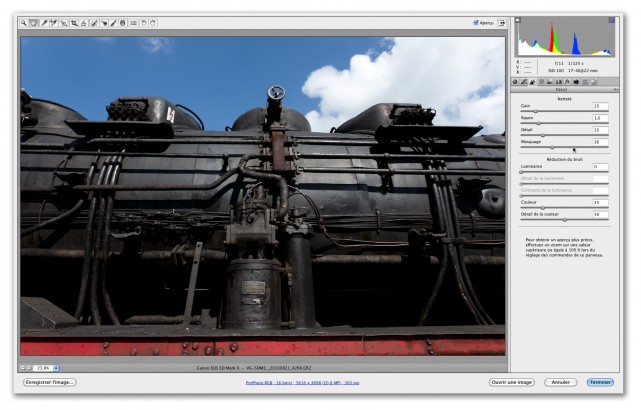The width and height of the screenshot is (641, 410).
Task: Click the Gain slider handle
Action: click(536, 111)
